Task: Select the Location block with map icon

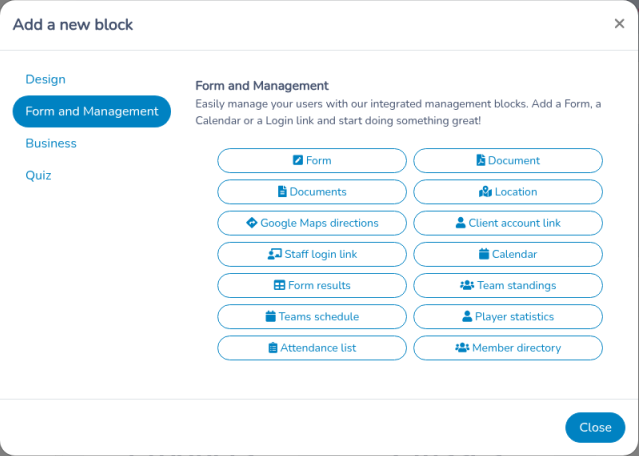Action: click(508, 192)
